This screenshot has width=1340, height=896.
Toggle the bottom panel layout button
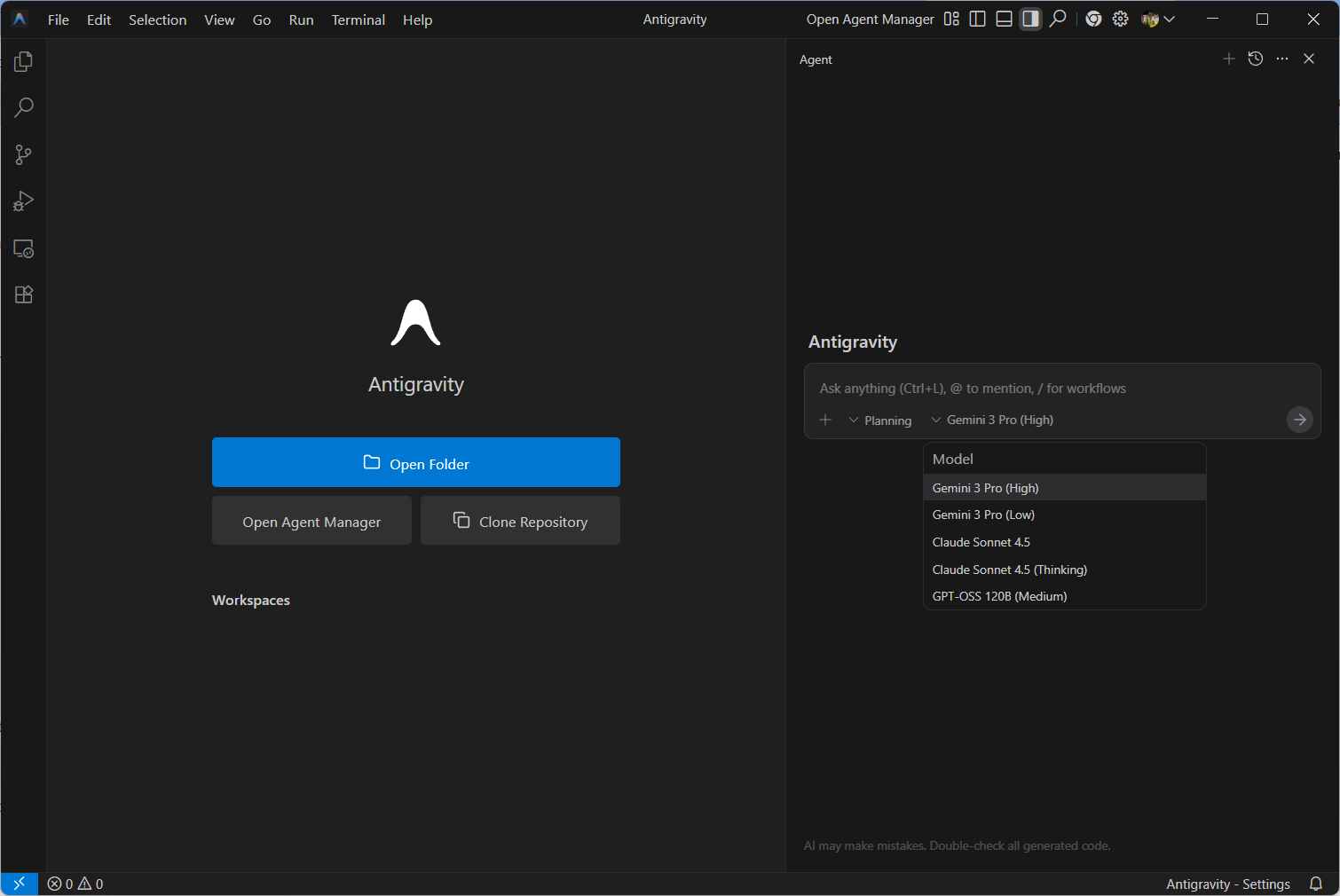[1004, 20]
